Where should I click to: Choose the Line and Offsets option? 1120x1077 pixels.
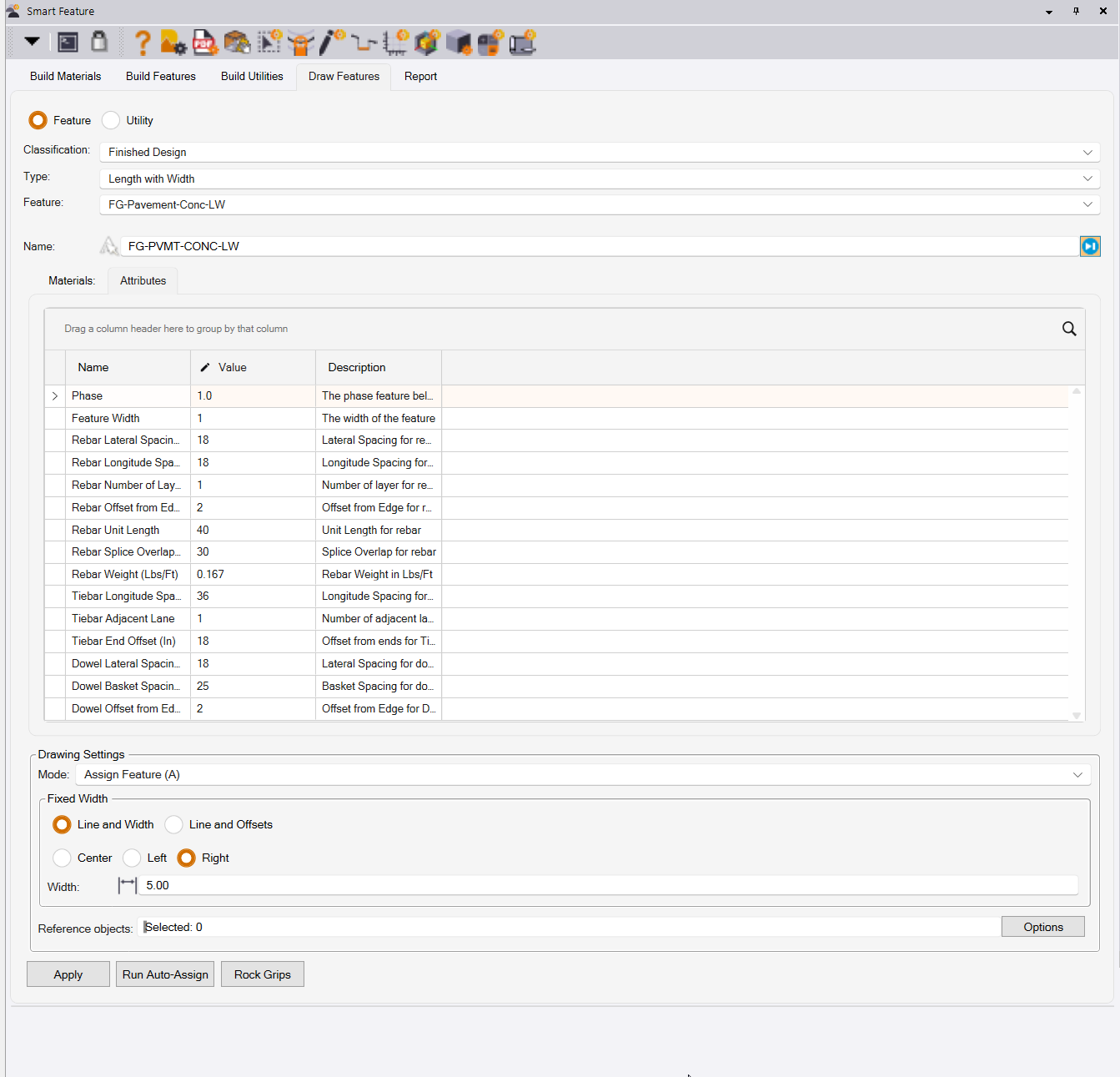(x=174, y=824)
